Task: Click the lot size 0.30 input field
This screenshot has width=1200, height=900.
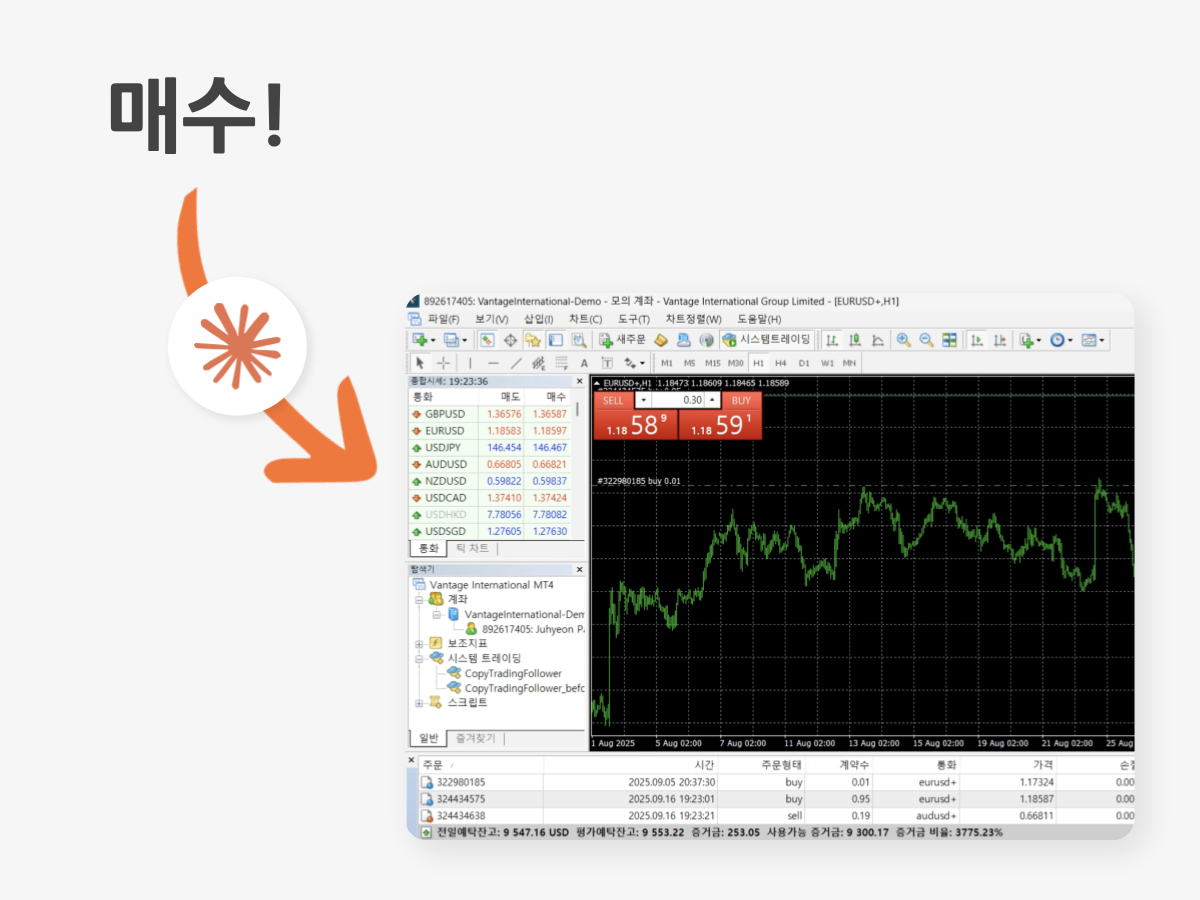Action: pos(678,400)
